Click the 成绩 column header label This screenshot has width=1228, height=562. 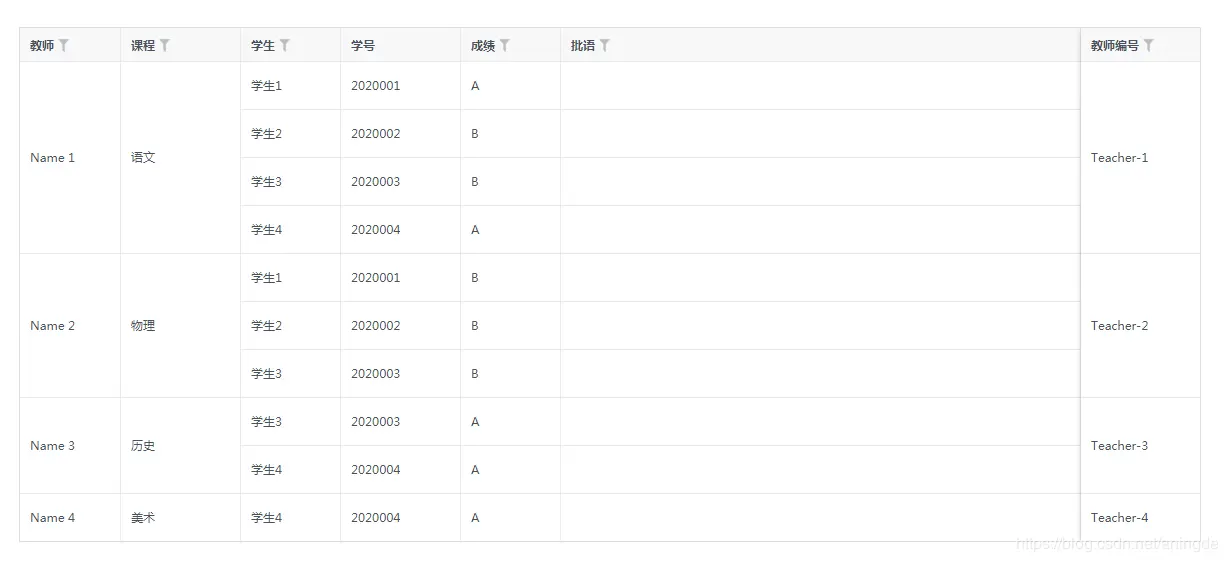pyautogui.click(x=483, y=46)
